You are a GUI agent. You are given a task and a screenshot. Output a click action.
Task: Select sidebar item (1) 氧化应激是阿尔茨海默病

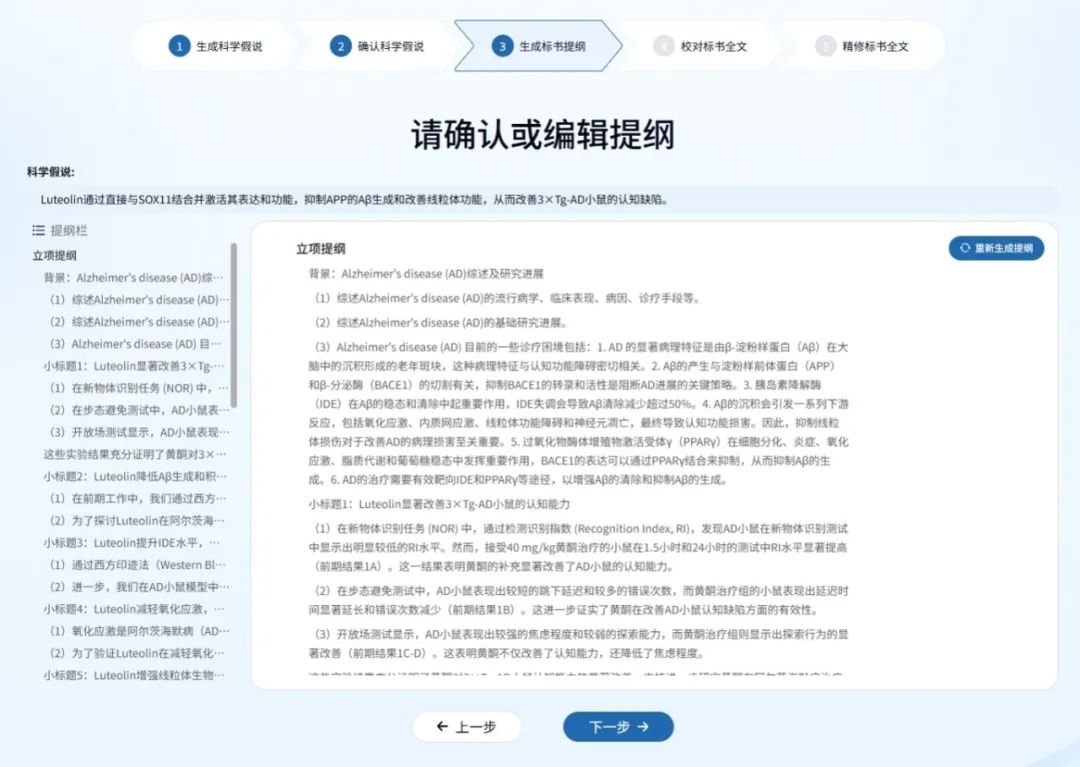(x=139, y=631)
